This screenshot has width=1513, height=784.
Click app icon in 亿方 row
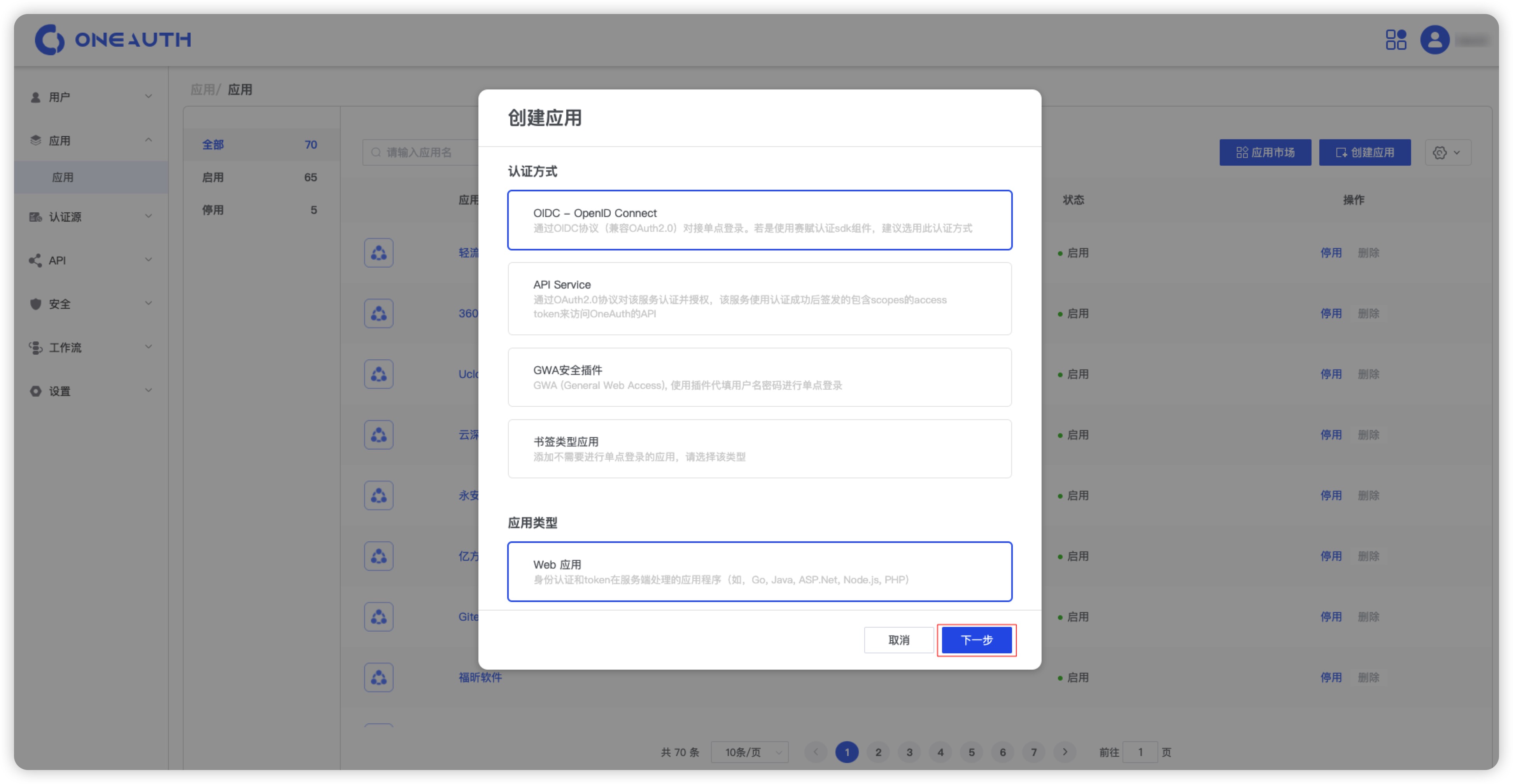pos(378,556)
